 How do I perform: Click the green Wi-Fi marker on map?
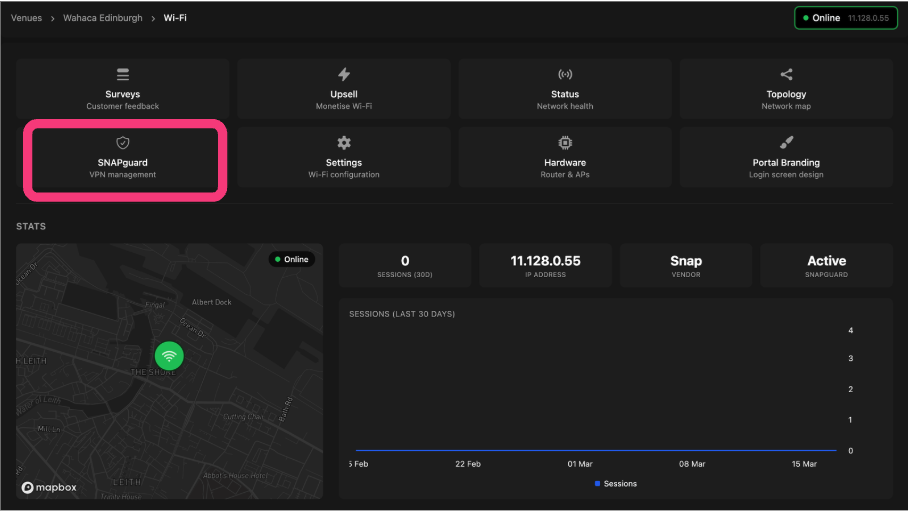point(169,356)
